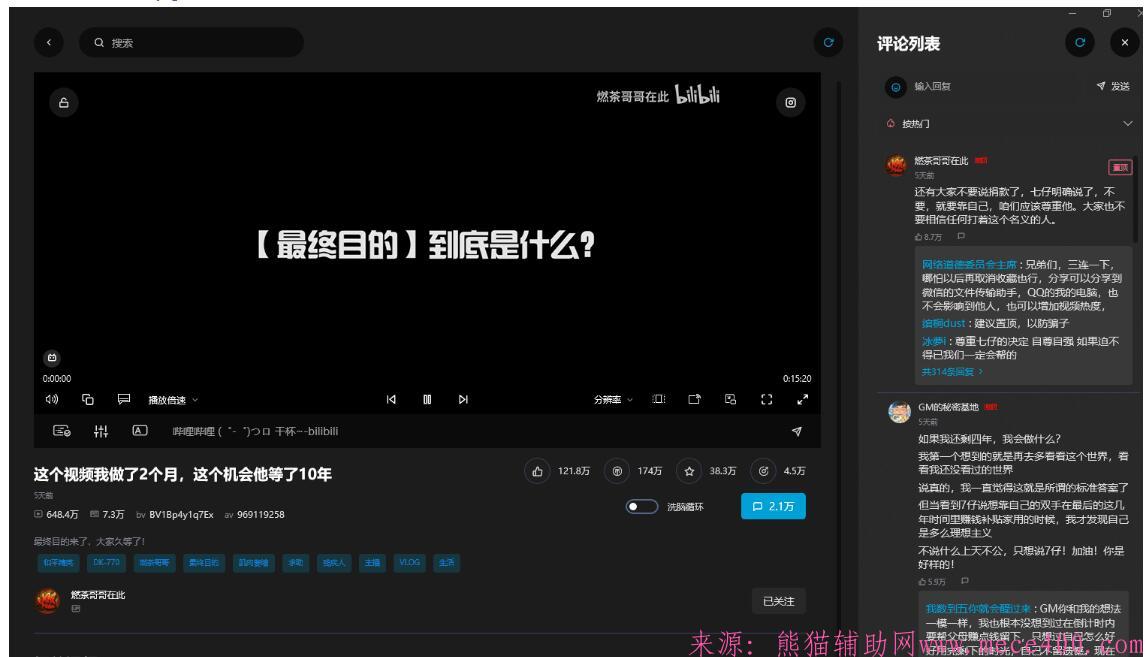
Task: Toggle danmaku display with the chat-bubble icon
Action: click(x=125, y=400)
